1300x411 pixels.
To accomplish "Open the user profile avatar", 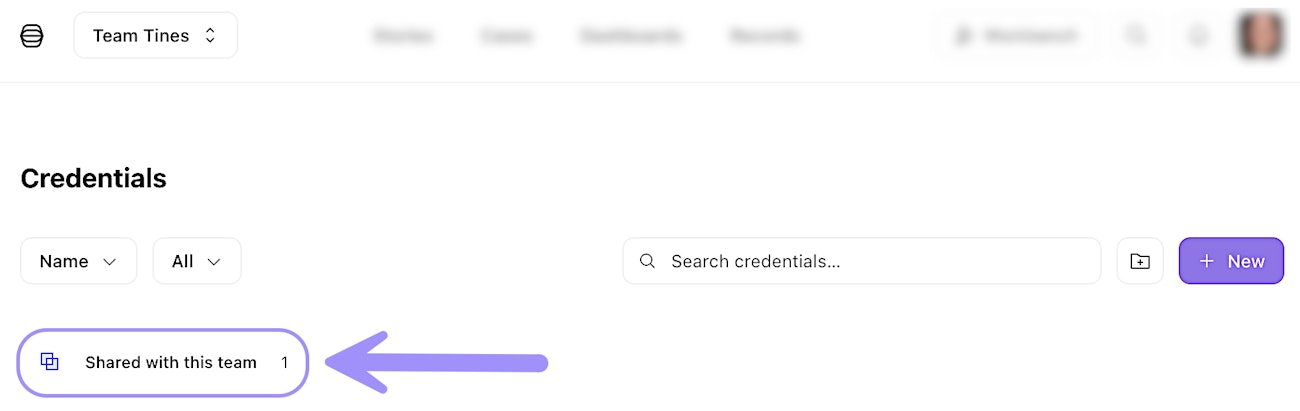I will (x=1260, y=36).
